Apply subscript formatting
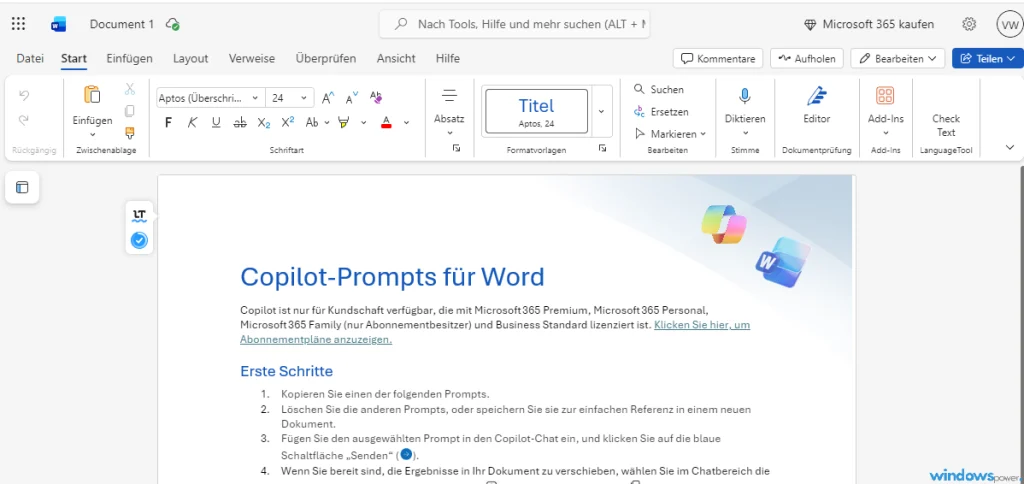Viewport: 1024px width, 484px height. coord(264,122)
